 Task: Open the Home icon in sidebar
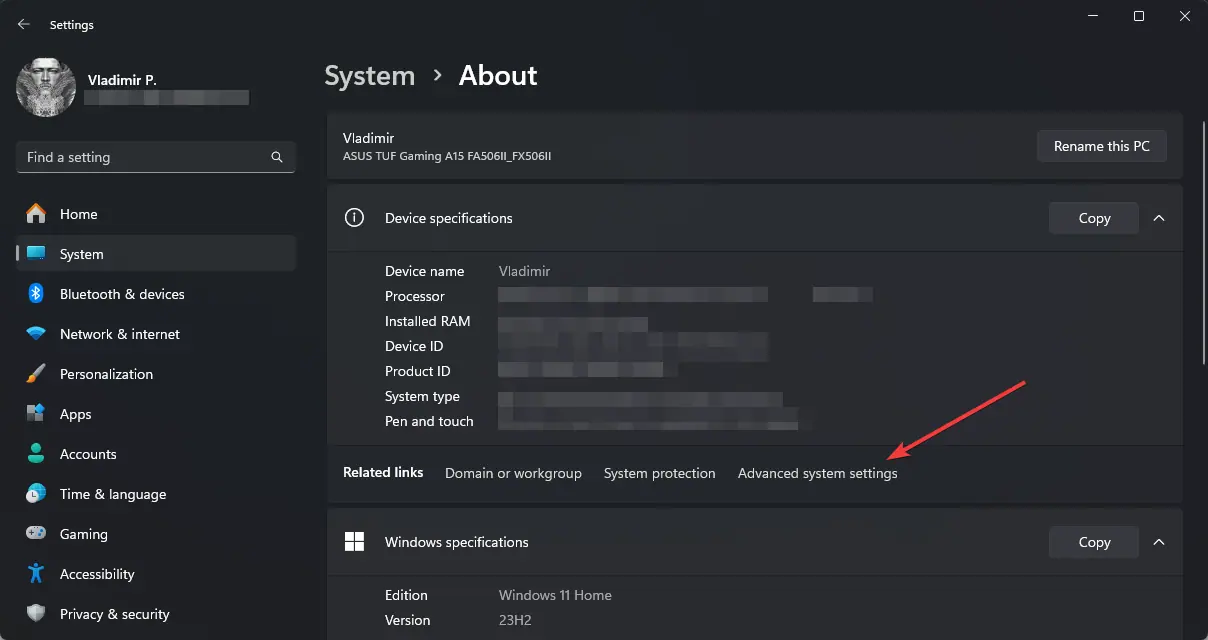click(36, 214)
